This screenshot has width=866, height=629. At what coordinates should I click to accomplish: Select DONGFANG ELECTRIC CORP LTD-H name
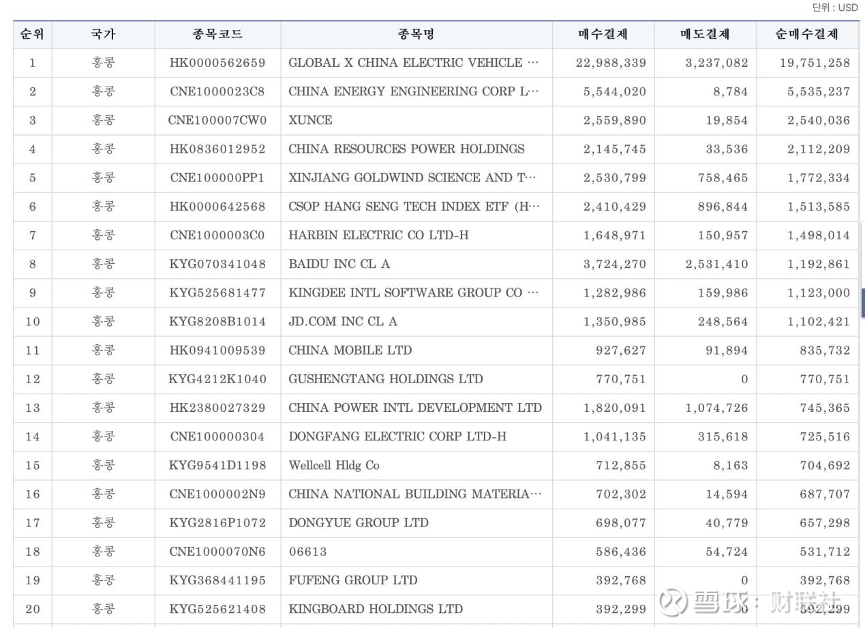pos(397,436)
